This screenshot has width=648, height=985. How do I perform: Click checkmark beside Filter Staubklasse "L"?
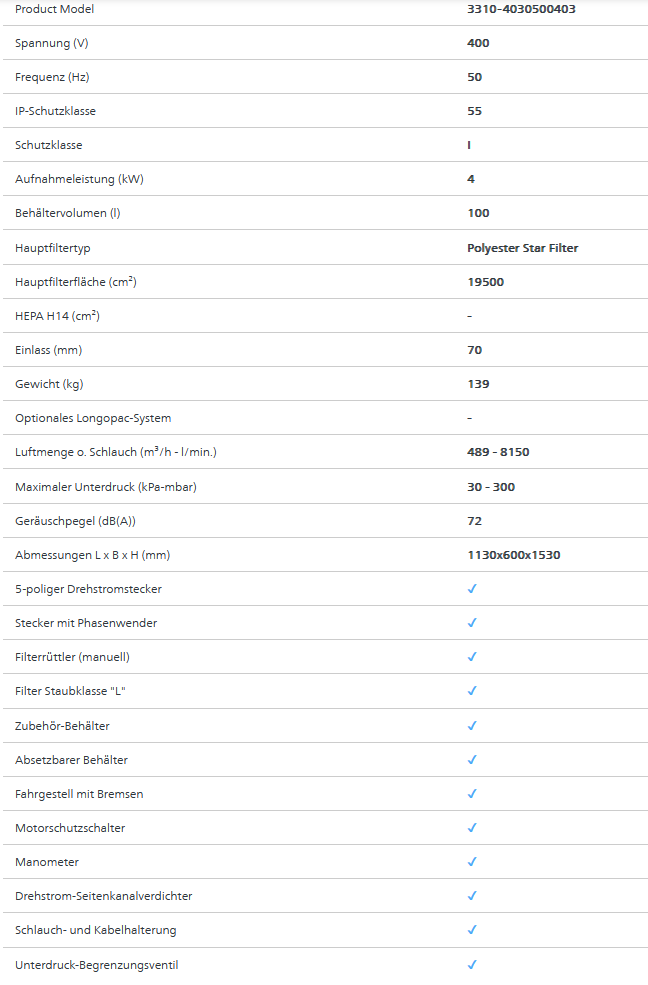[x=472, y=690]
